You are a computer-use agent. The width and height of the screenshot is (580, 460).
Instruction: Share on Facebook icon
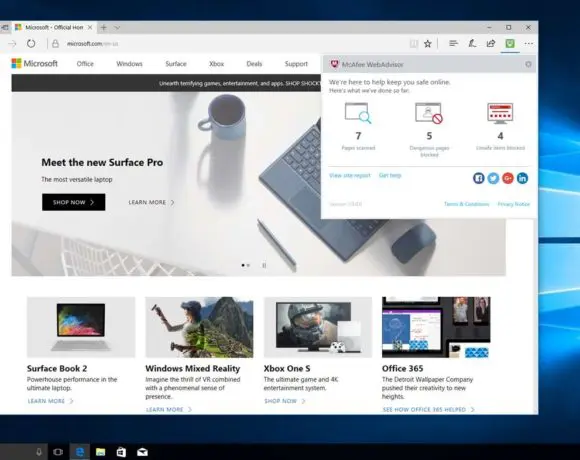tap(479, 178)
